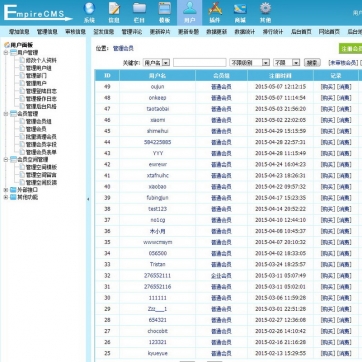Click 消费 record for user Tristan
Image resolution: width=362 pixels, height=362 pixels.
(344, 265)
